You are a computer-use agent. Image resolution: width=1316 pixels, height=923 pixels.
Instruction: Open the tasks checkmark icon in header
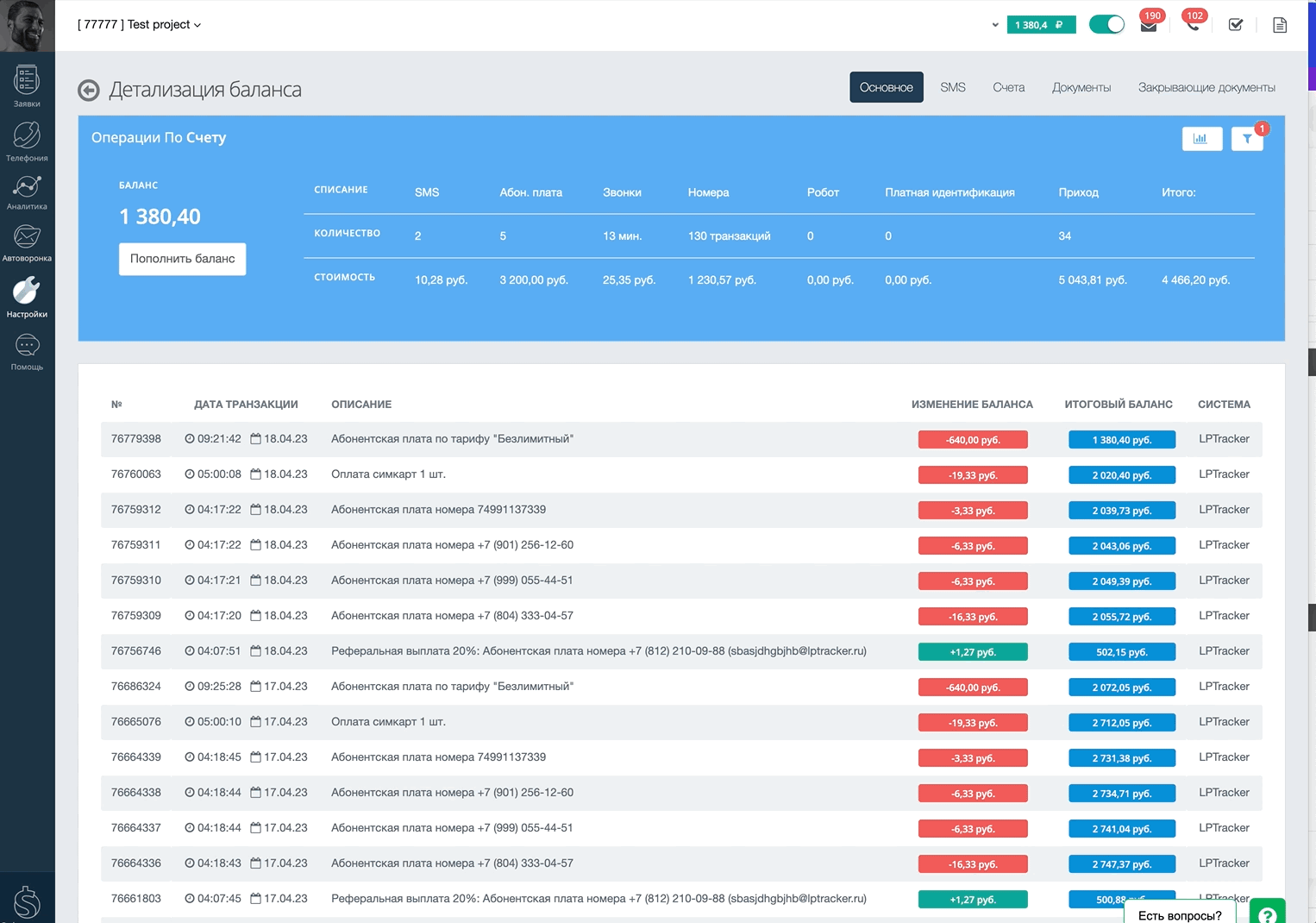[x=1236, y=25]
